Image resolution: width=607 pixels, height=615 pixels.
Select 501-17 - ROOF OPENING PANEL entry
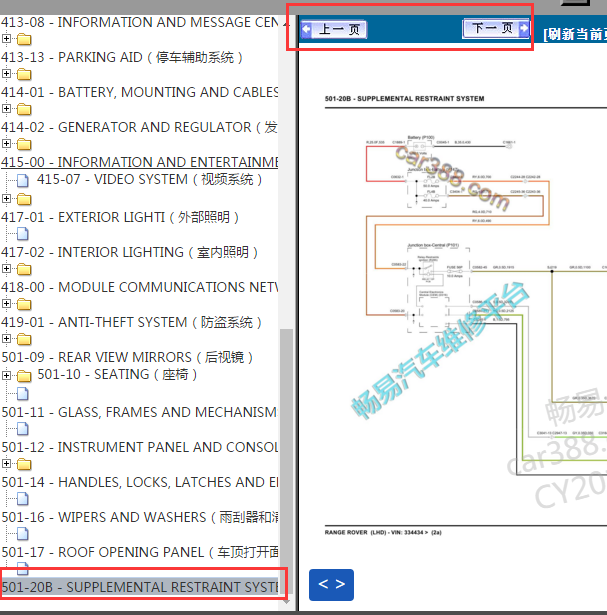point(140,552)
